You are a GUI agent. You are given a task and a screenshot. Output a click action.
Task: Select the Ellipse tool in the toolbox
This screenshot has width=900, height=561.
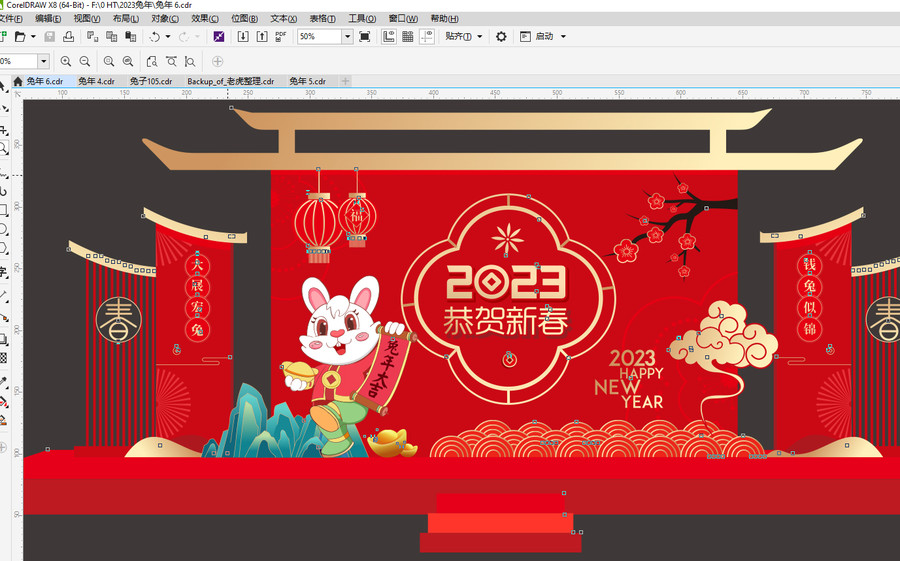(x=3, y=230)
